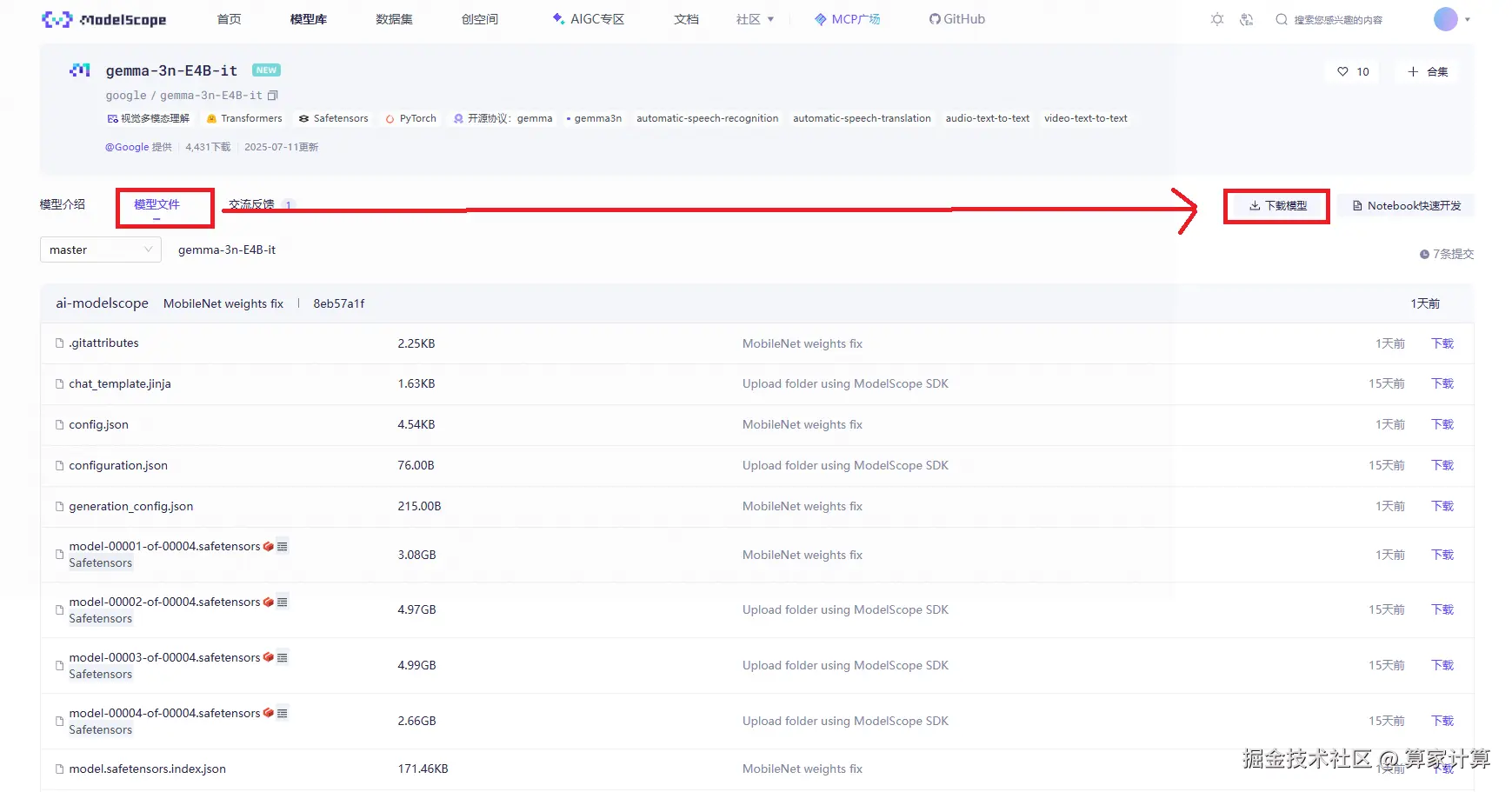
Task: Open the file details list icon for model-00003-of-00004.safetensors
Action: 283,658
